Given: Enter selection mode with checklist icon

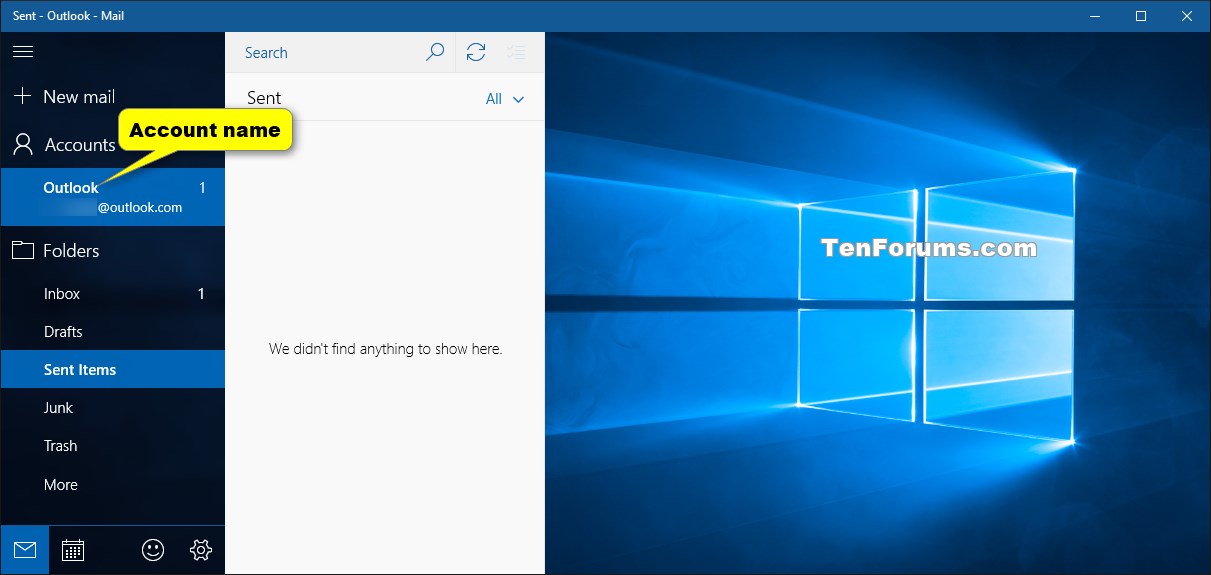Looking at the screenshot, I should [516, 52].
